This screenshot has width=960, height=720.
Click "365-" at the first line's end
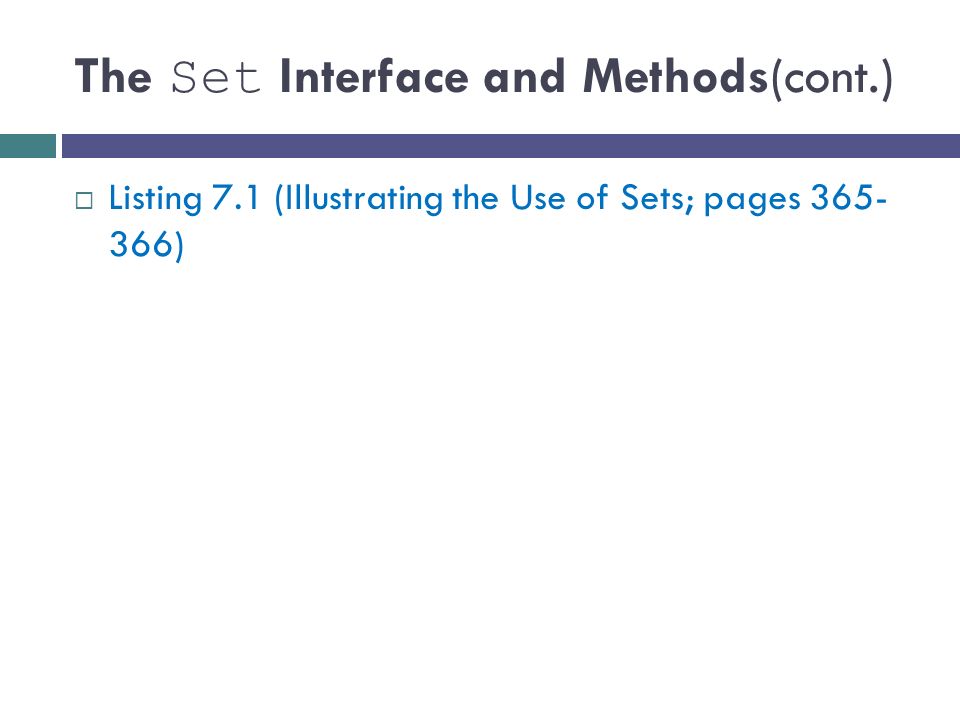[849, 198]
